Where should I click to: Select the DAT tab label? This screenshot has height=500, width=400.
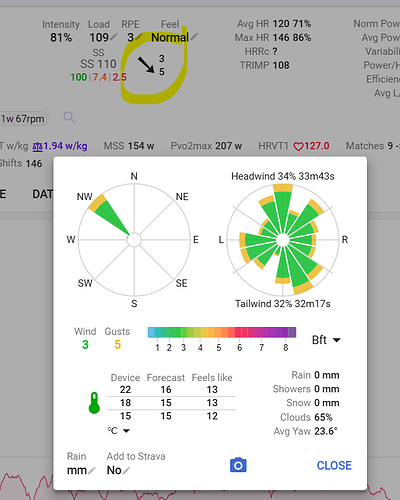[x=42, y=194]
